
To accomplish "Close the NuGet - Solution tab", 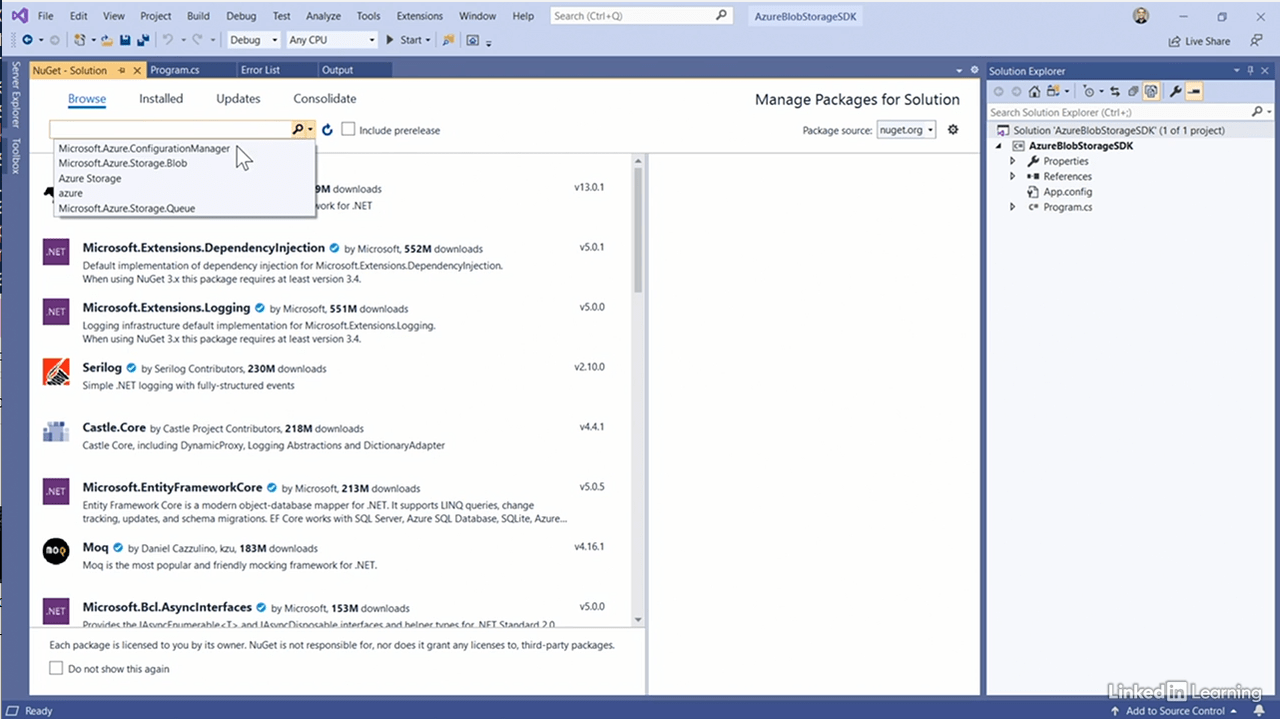I will (138, 70).
